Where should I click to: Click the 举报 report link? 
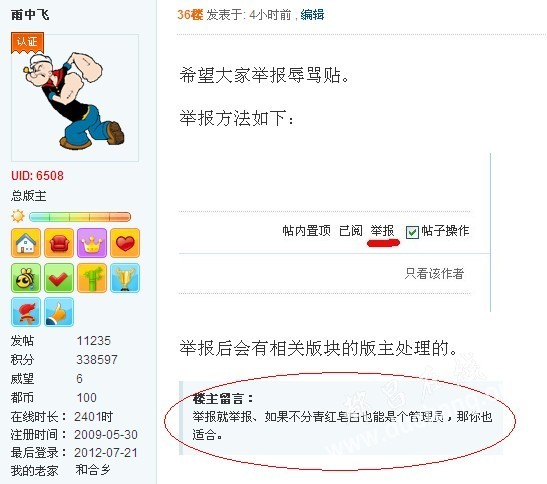coord(382,231)
